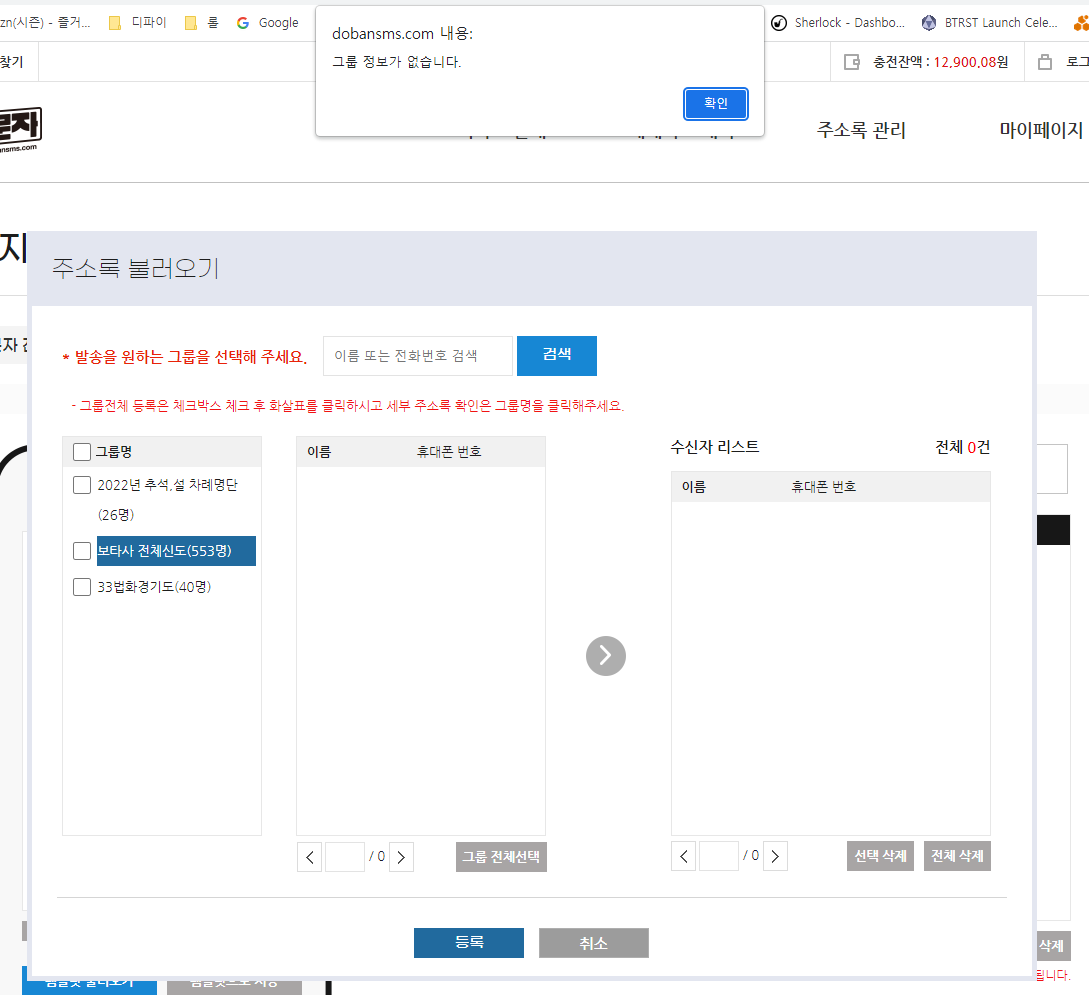The width and height of the screenshot is (1089, 995).
Task: Check the 33법화경기도 group checkbox
Action: [82, 587]
